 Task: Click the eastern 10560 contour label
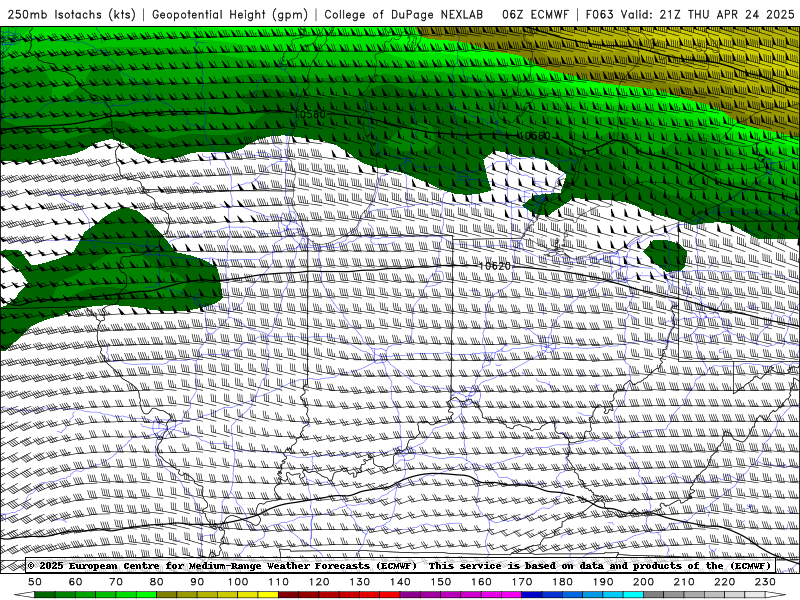click(535, 136)
